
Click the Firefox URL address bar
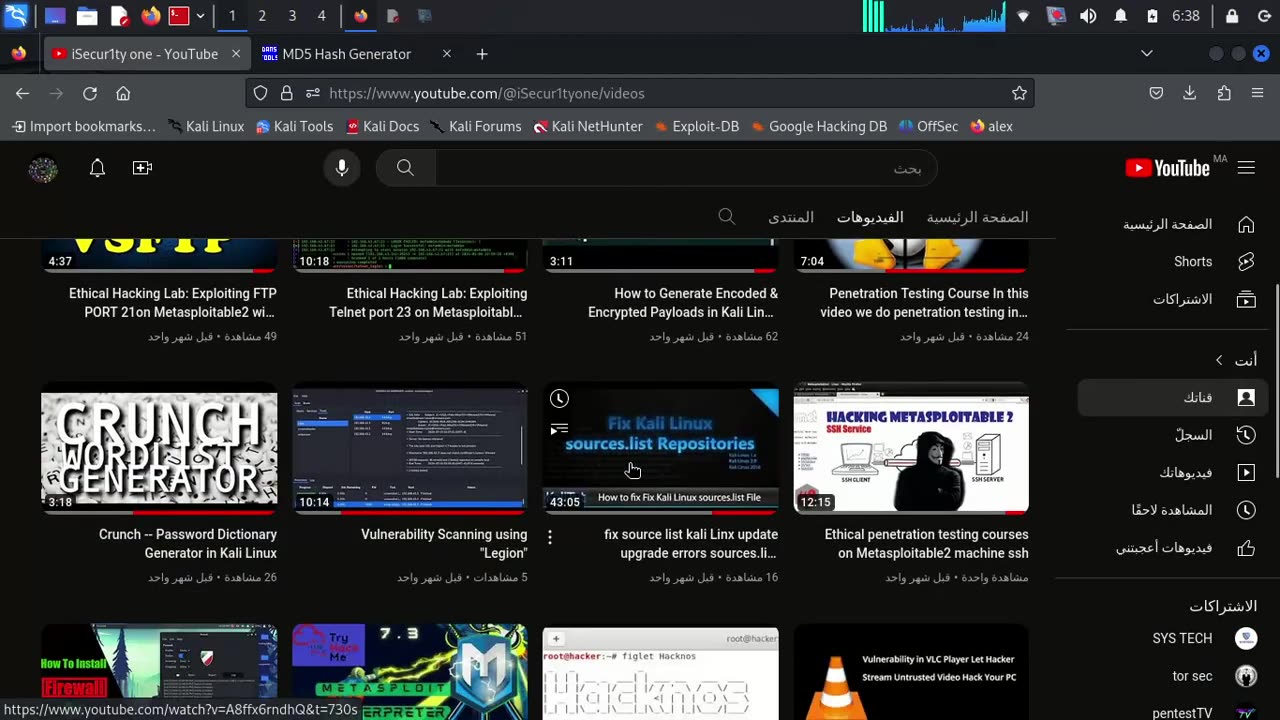(x=640, y=93)
